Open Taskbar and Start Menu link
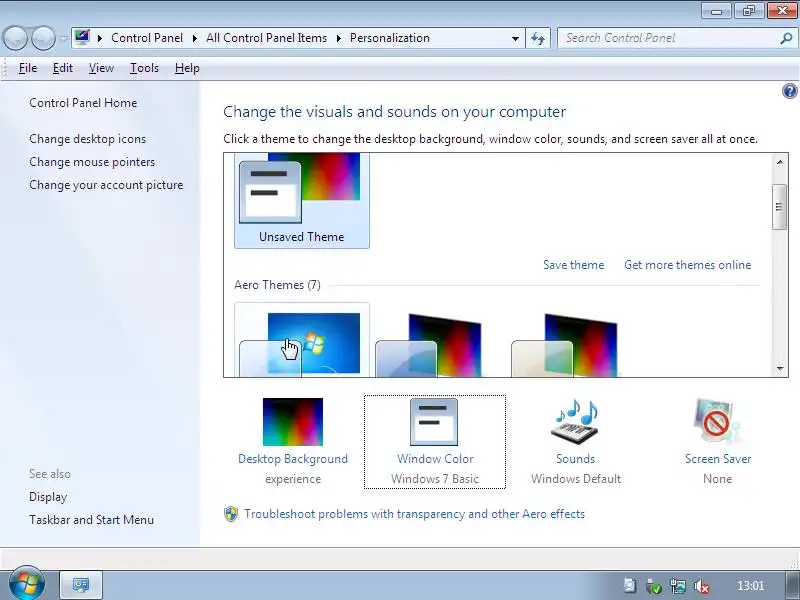Image resolution: width=800 pixels, height=600 pixels. 91,520
